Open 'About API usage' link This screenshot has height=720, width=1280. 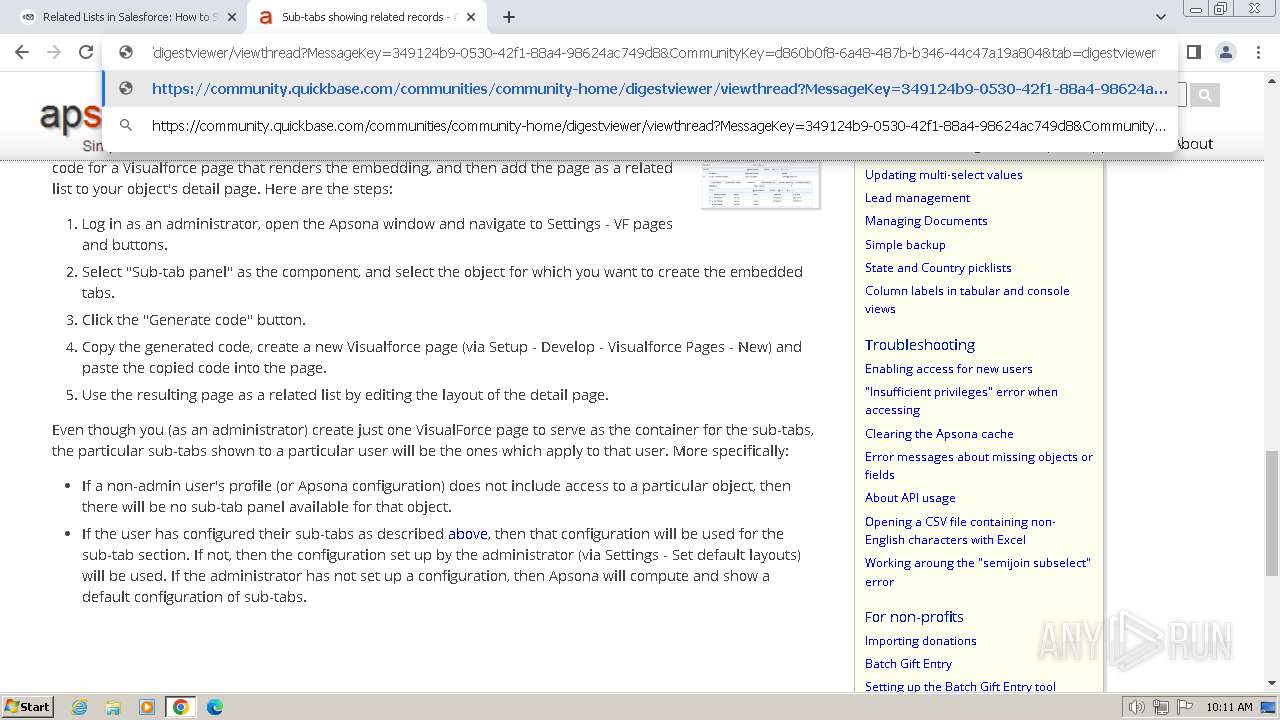click(x=910, y=498)
